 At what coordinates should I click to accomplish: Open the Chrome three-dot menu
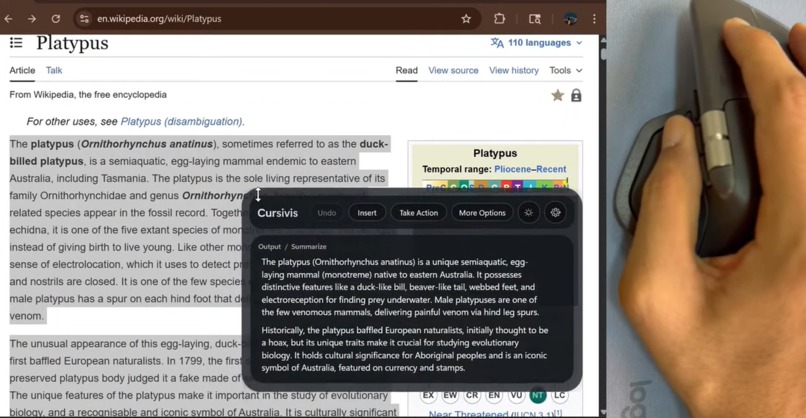click(594, 19)
